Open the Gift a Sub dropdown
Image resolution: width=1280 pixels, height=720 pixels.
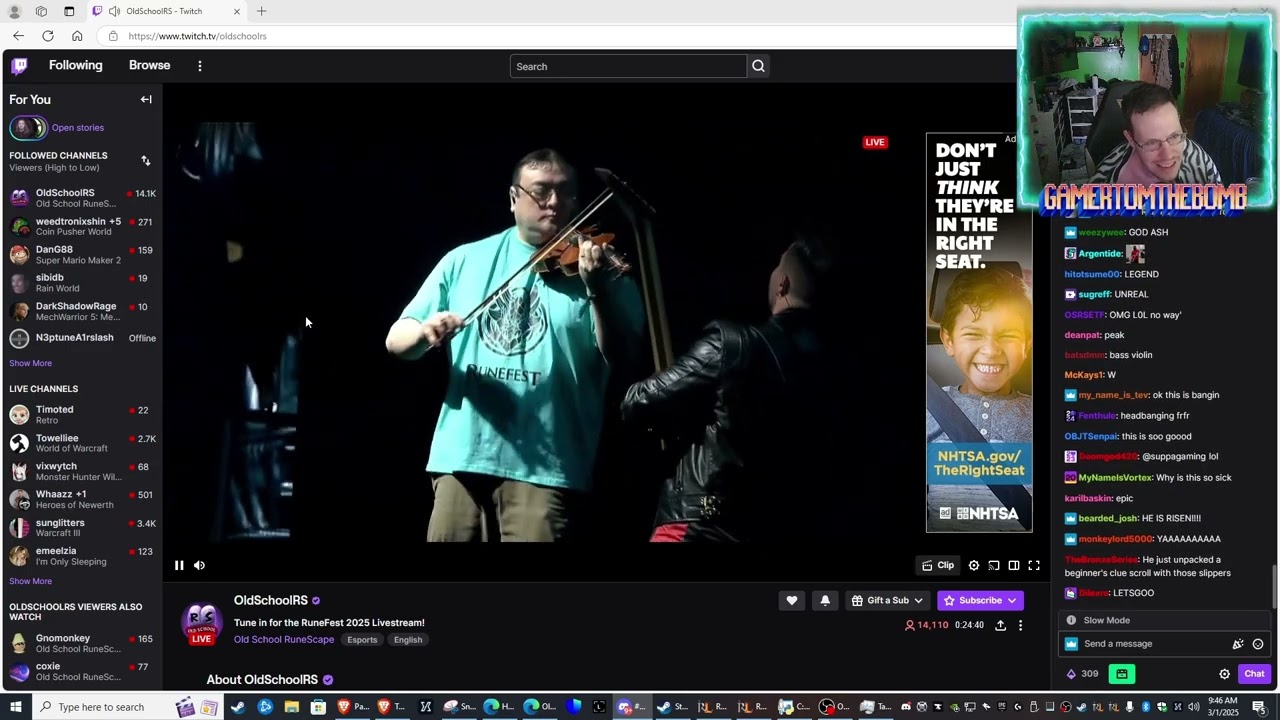[888, 600]
